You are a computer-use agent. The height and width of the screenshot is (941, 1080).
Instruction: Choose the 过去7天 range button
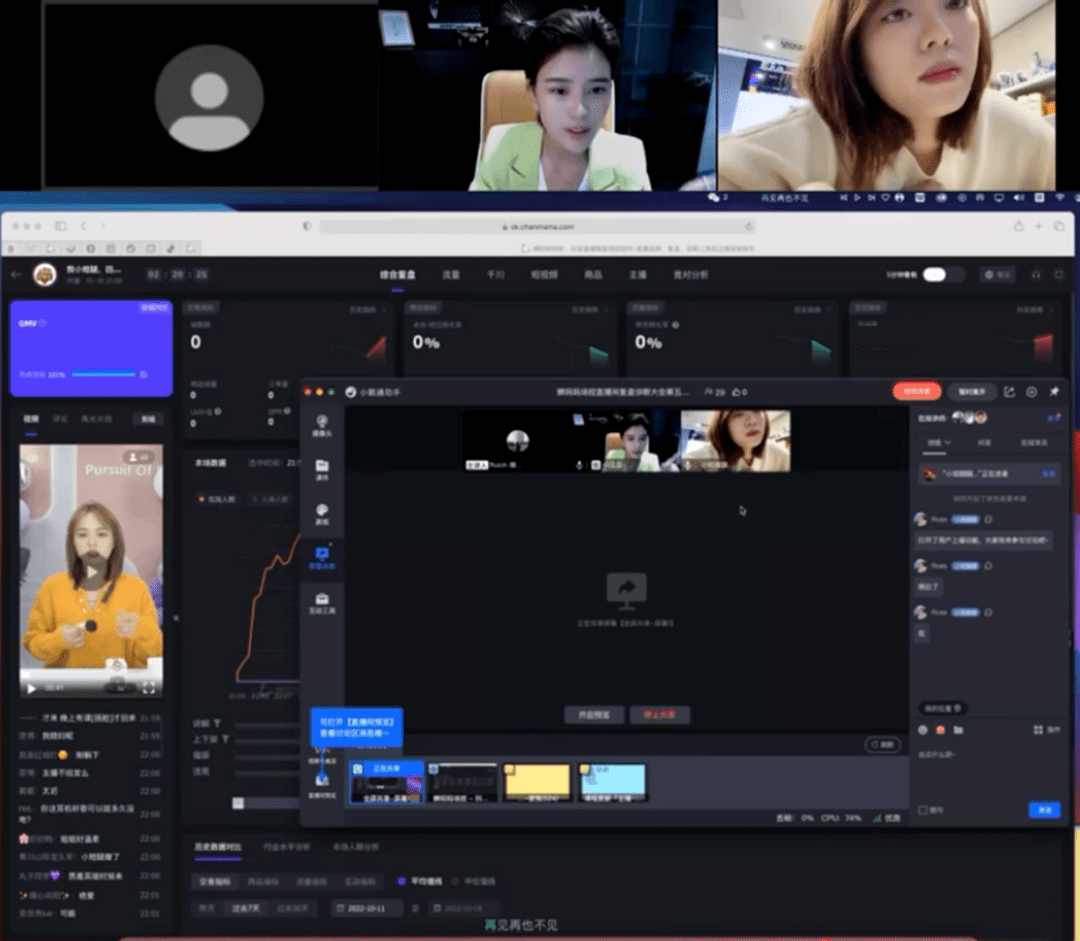click(245, 908)
